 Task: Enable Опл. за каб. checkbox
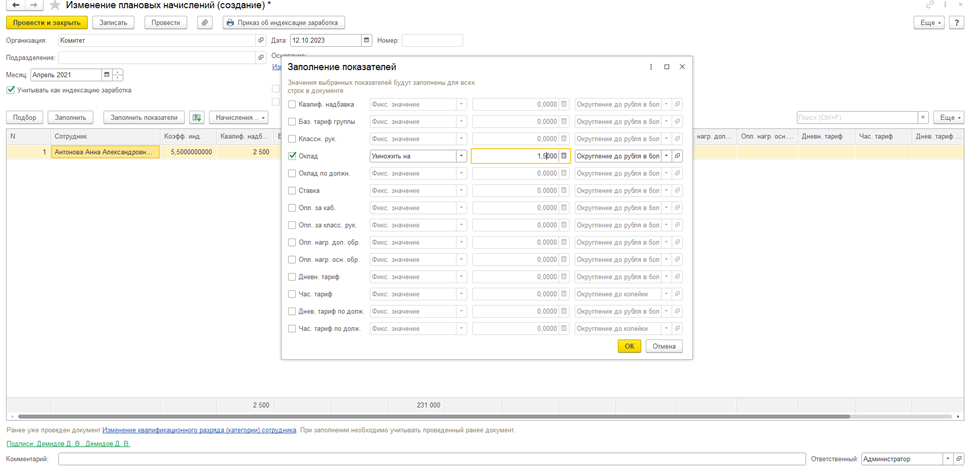click(292, 207)
